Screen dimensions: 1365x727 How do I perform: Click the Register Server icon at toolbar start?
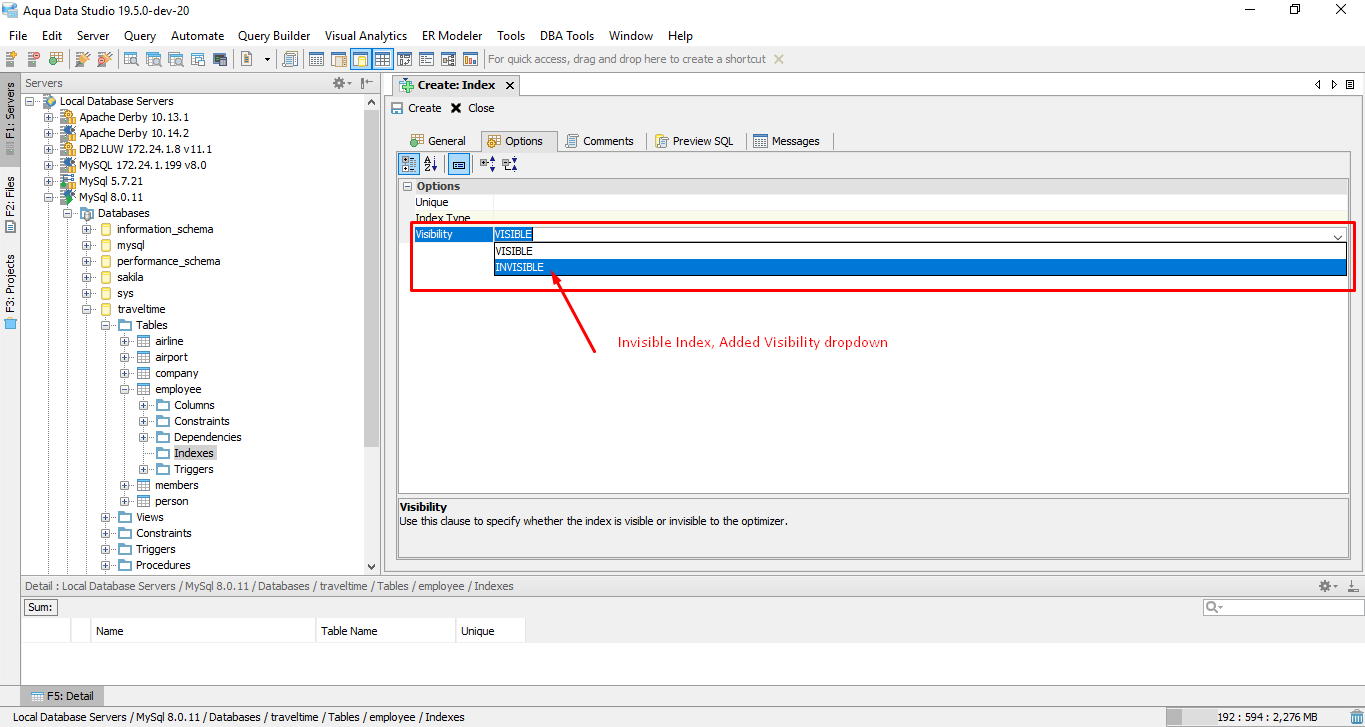[12, 59]
